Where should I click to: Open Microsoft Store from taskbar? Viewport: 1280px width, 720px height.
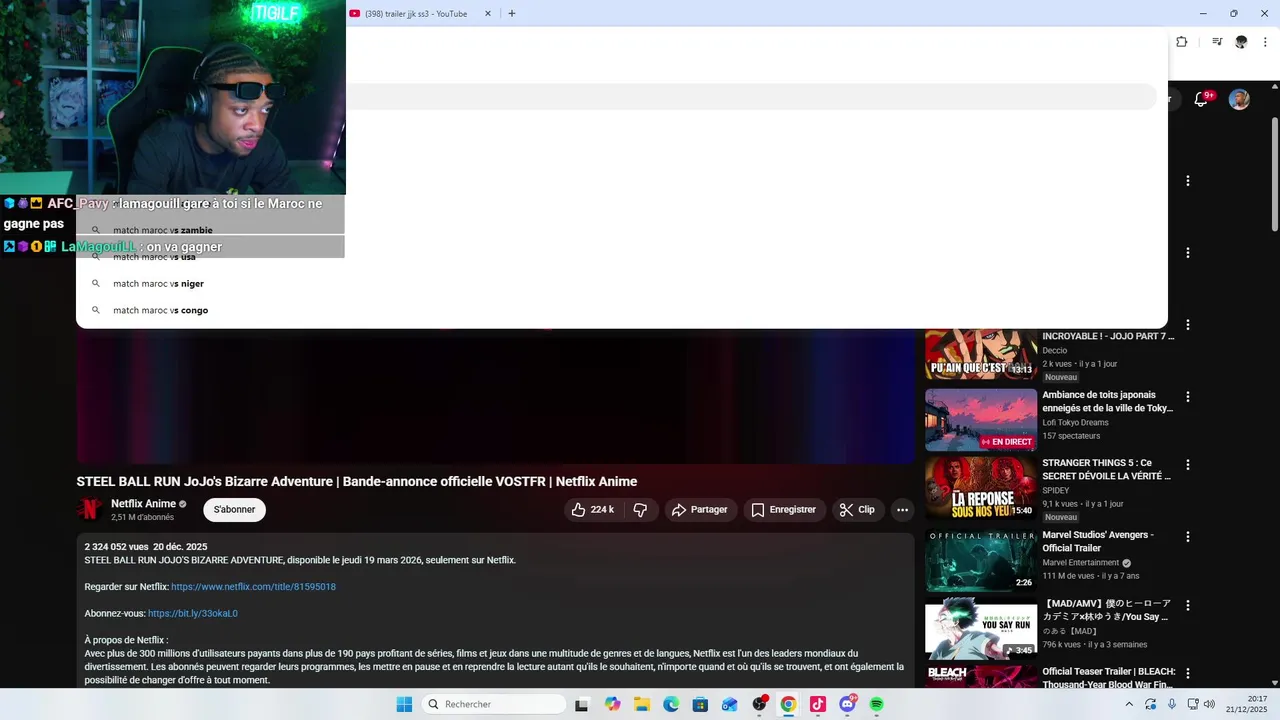(700, 704)
